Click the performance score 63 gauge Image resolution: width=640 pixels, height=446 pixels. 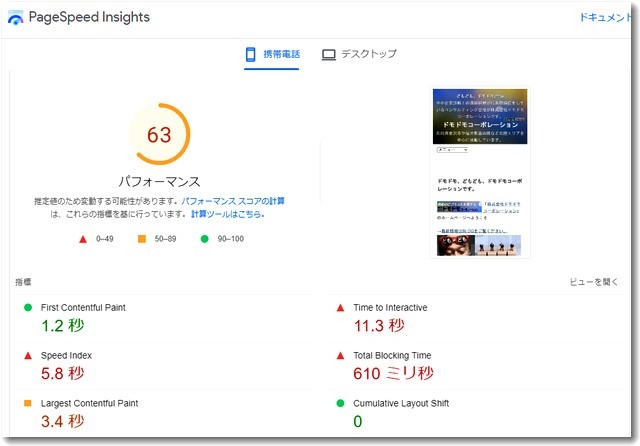click(159, 134)
